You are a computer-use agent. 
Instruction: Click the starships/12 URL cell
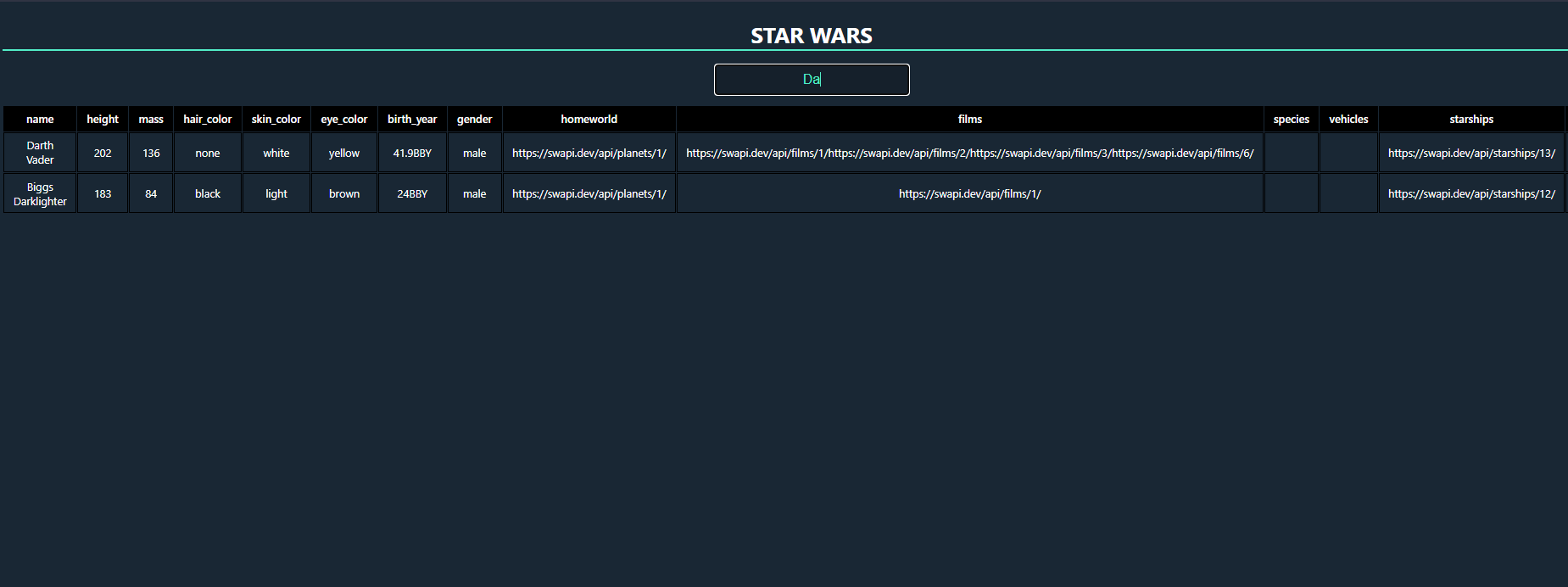tap(1471, 193)
